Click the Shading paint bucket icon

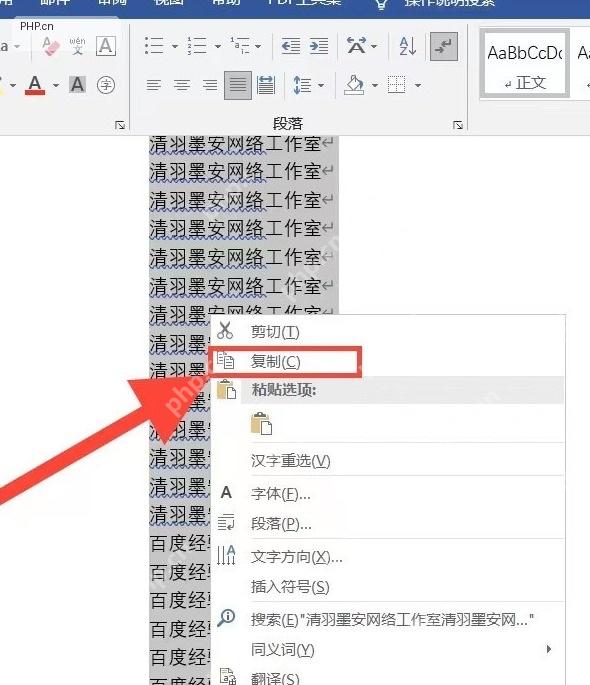[x=354, y=85]
